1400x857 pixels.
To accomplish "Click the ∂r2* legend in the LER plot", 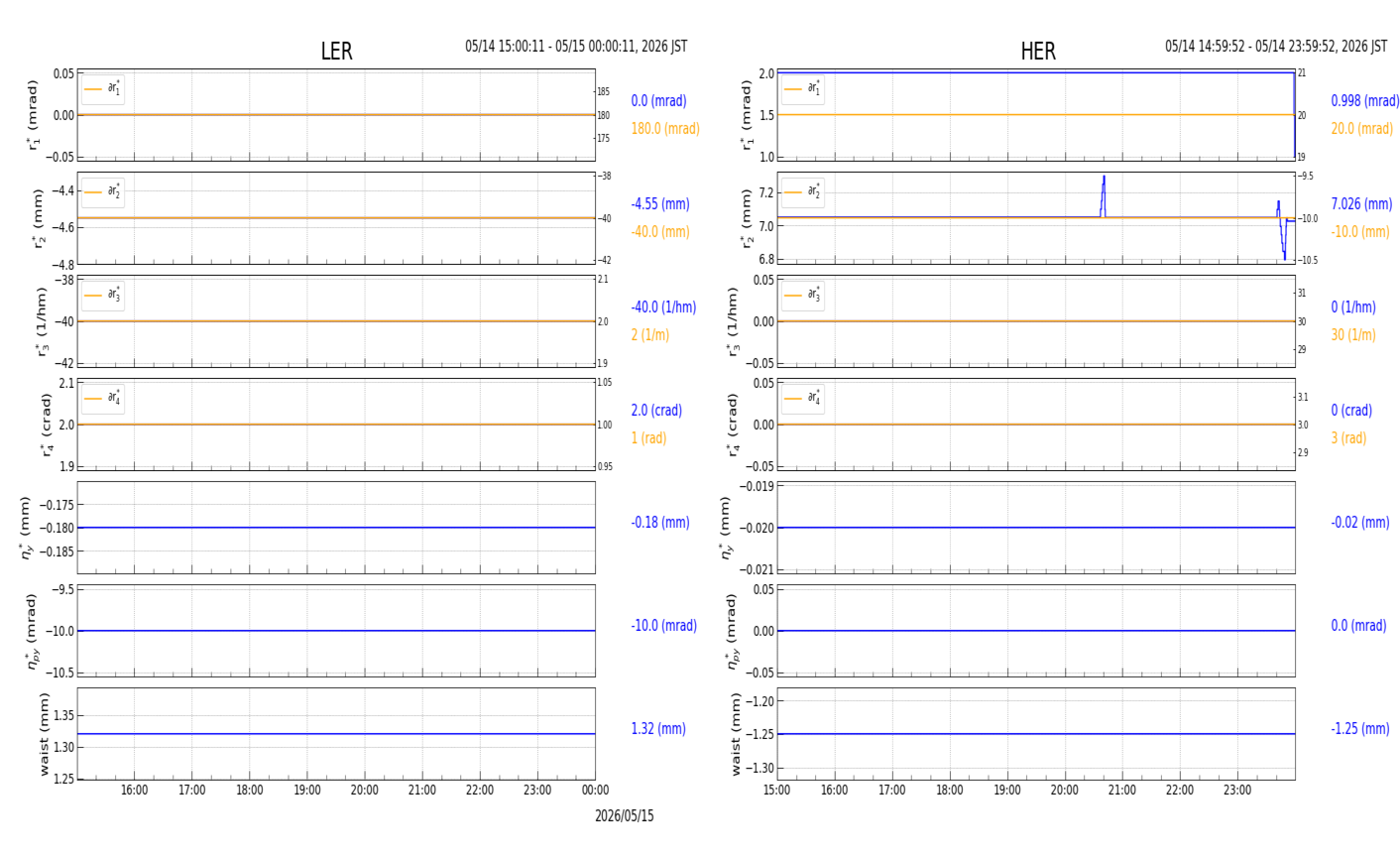I will point(103,192).
